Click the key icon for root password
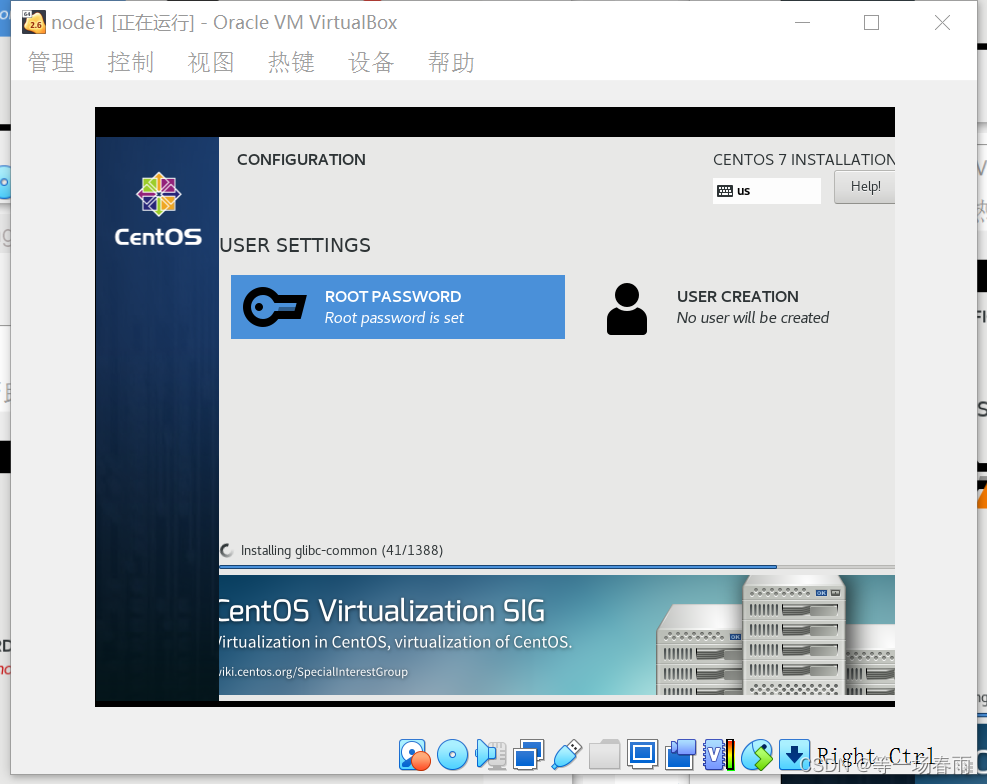Image resolution: width=987 pixels, height=784 pixels. point(274,307)
